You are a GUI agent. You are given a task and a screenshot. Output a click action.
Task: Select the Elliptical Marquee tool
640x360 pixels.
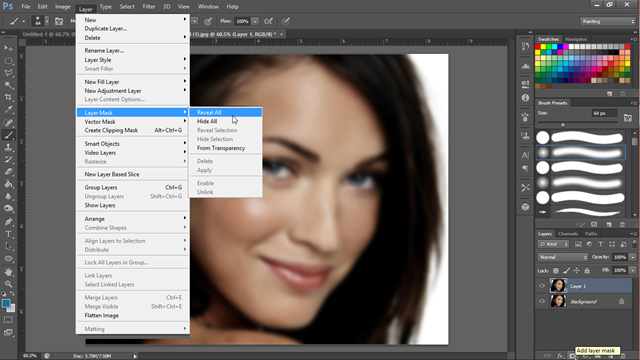pyautogui.click(x=8, y=61)
